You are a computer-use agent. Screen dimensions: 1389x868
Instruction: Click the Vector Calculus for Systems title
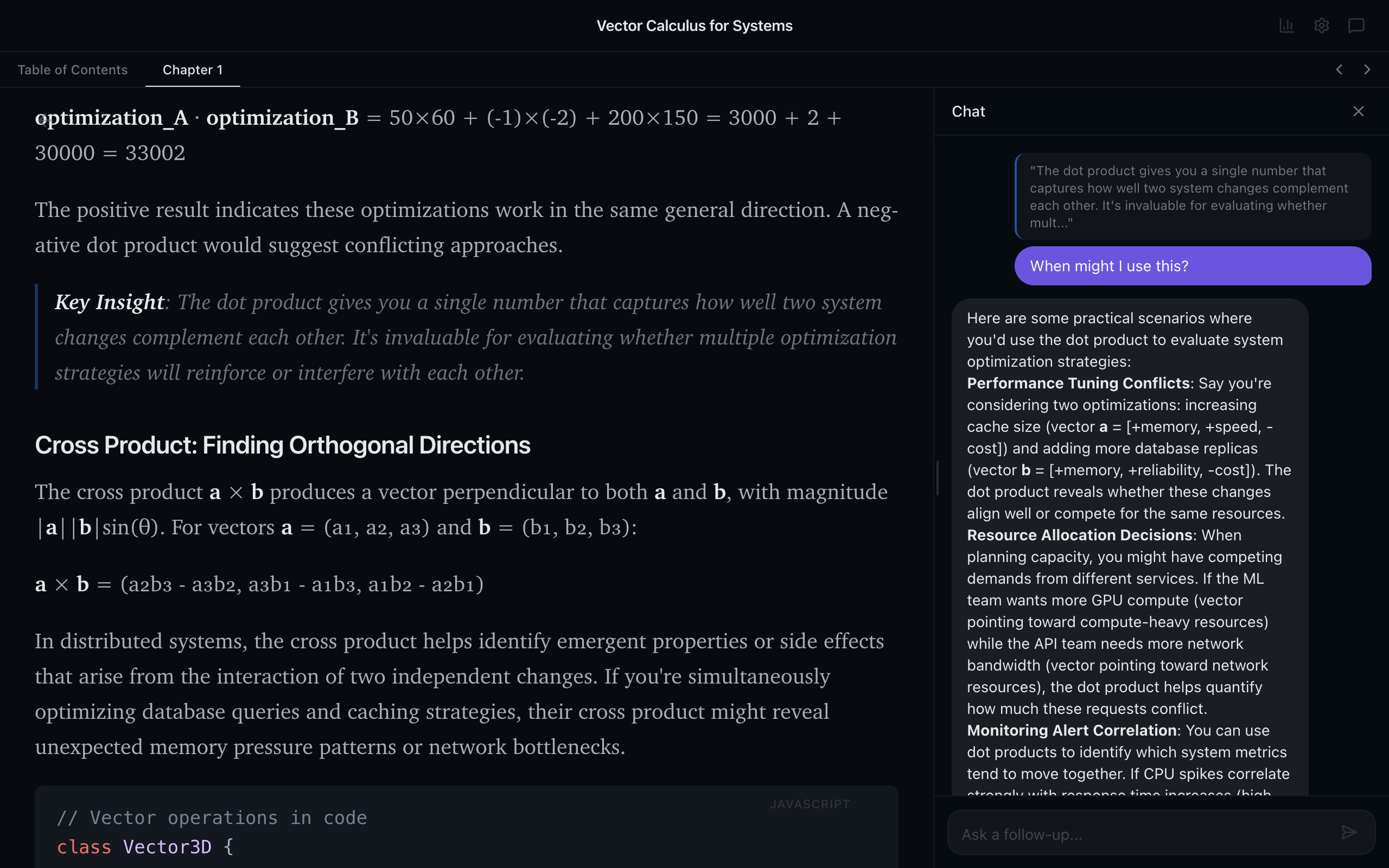(x=694, y=25)
